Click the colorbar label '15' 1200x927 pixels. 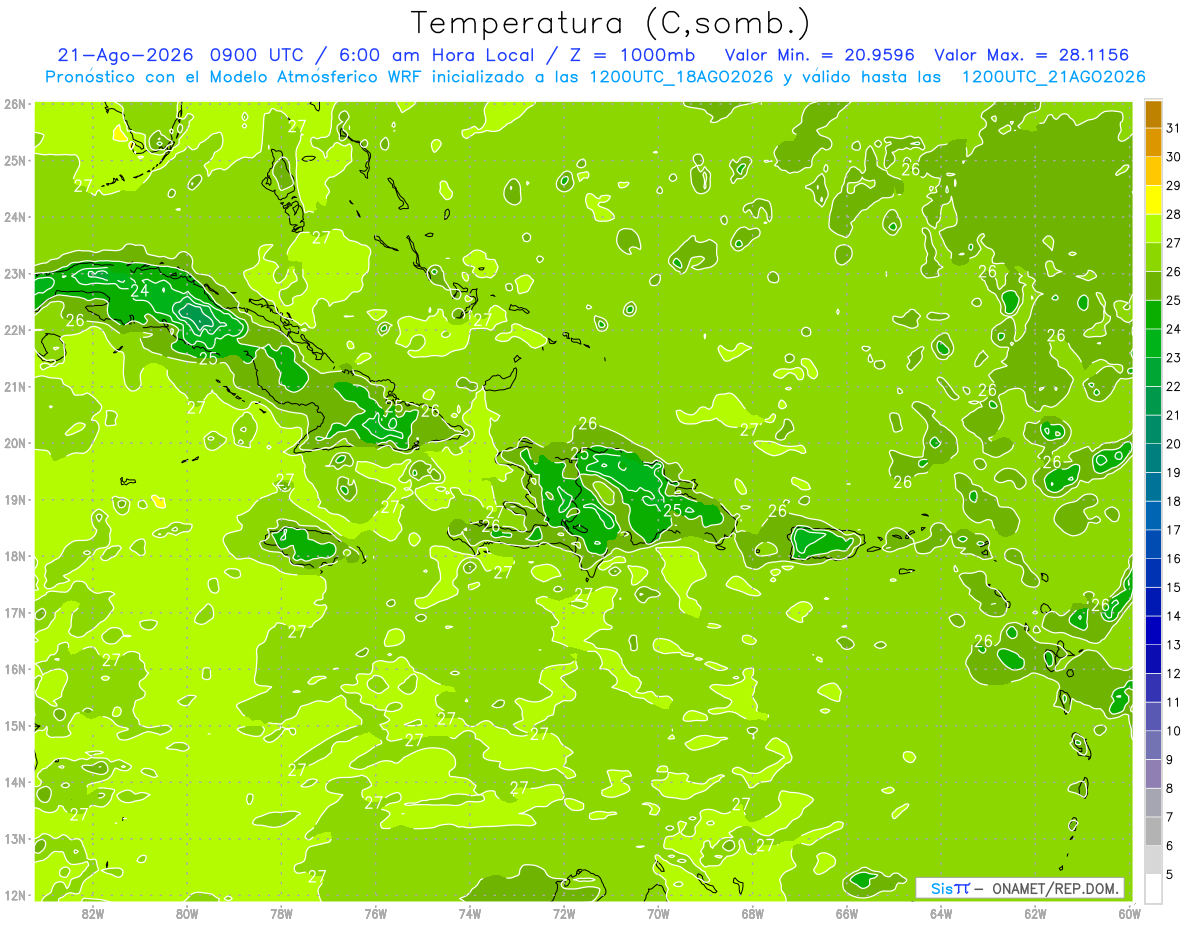click(1174, 587)
